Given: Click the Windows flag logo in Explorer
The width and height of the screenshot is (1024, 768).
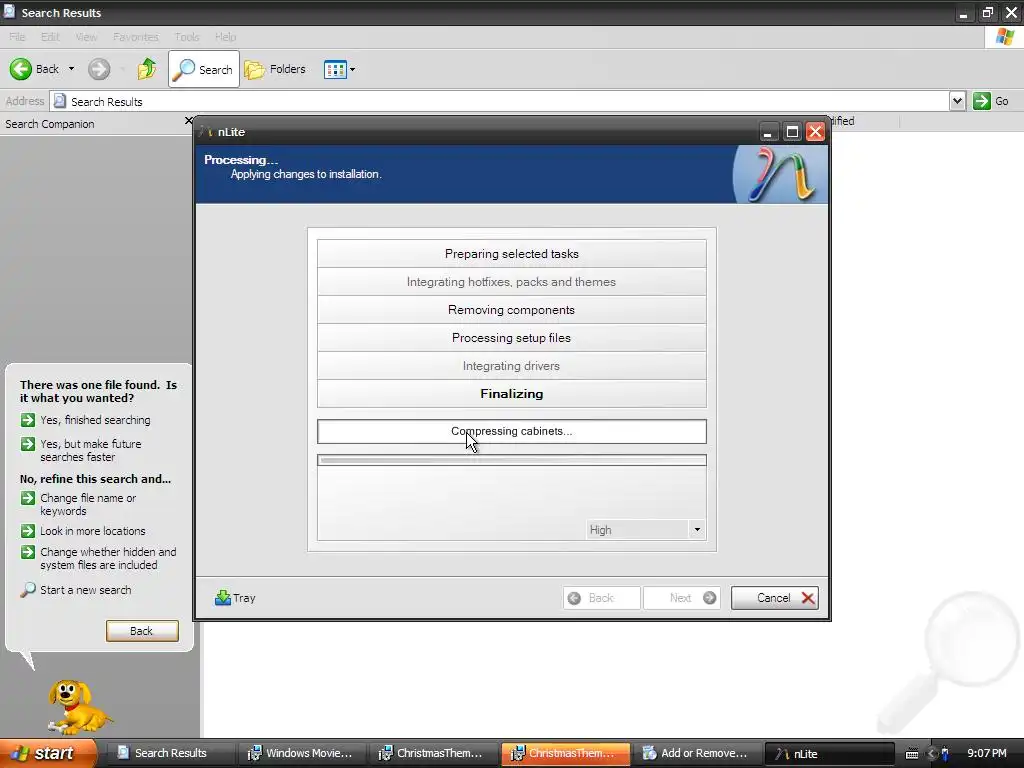Looking at the screenshot, I should (x=1004, y=37).
